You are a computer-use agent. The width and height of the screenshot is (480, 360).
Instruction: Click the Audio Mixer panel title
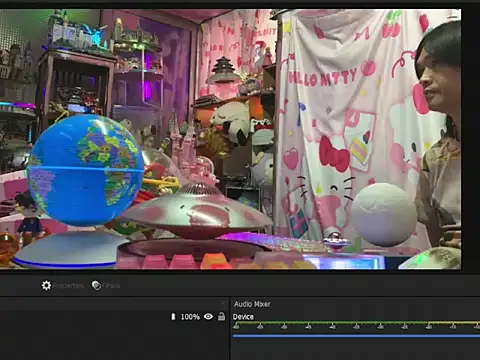(x=252, y=304)
